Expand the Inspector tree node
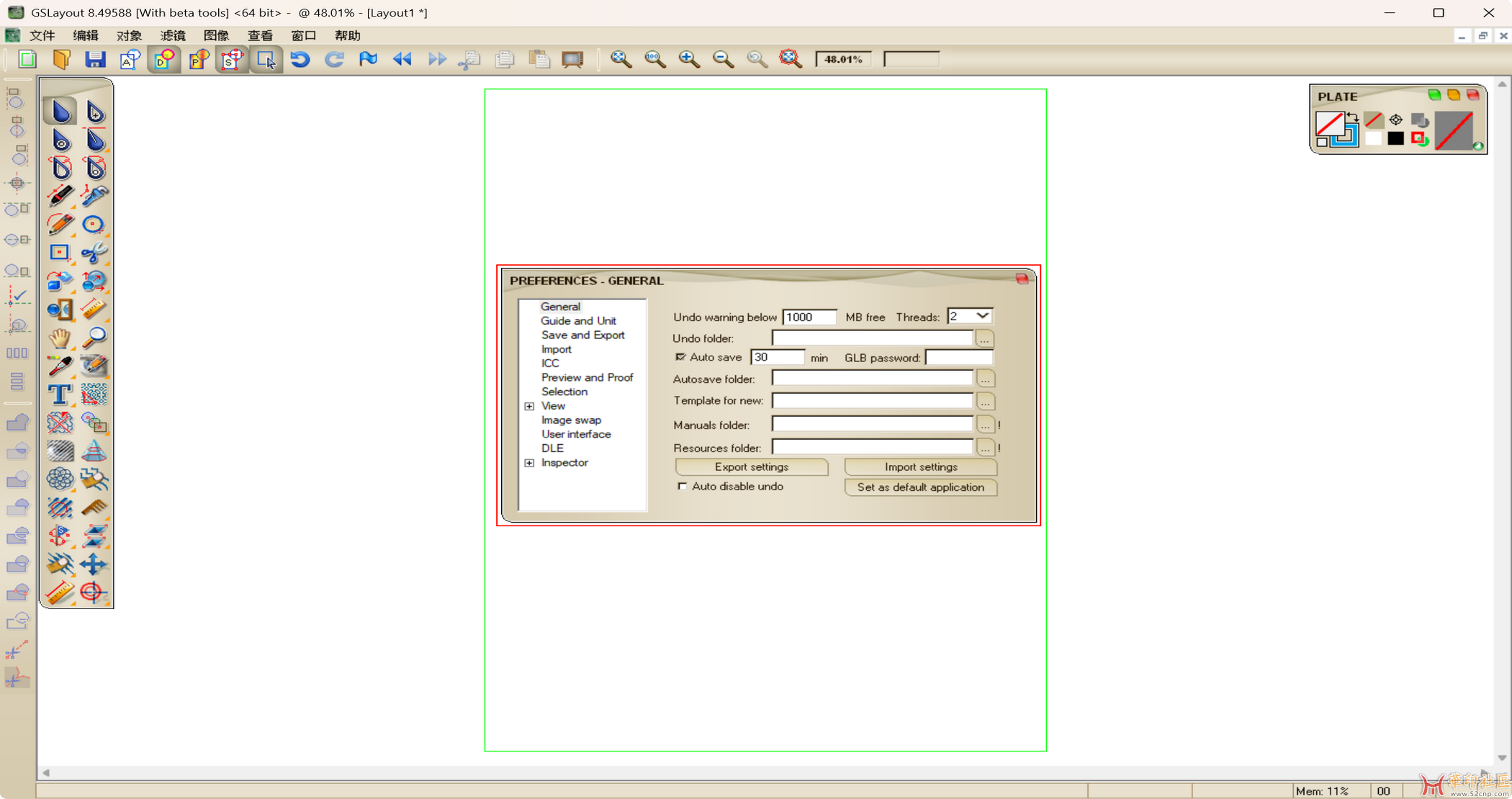Image resolution: width=1512 pixels, height=799 pixels. (x=529, y=463)
